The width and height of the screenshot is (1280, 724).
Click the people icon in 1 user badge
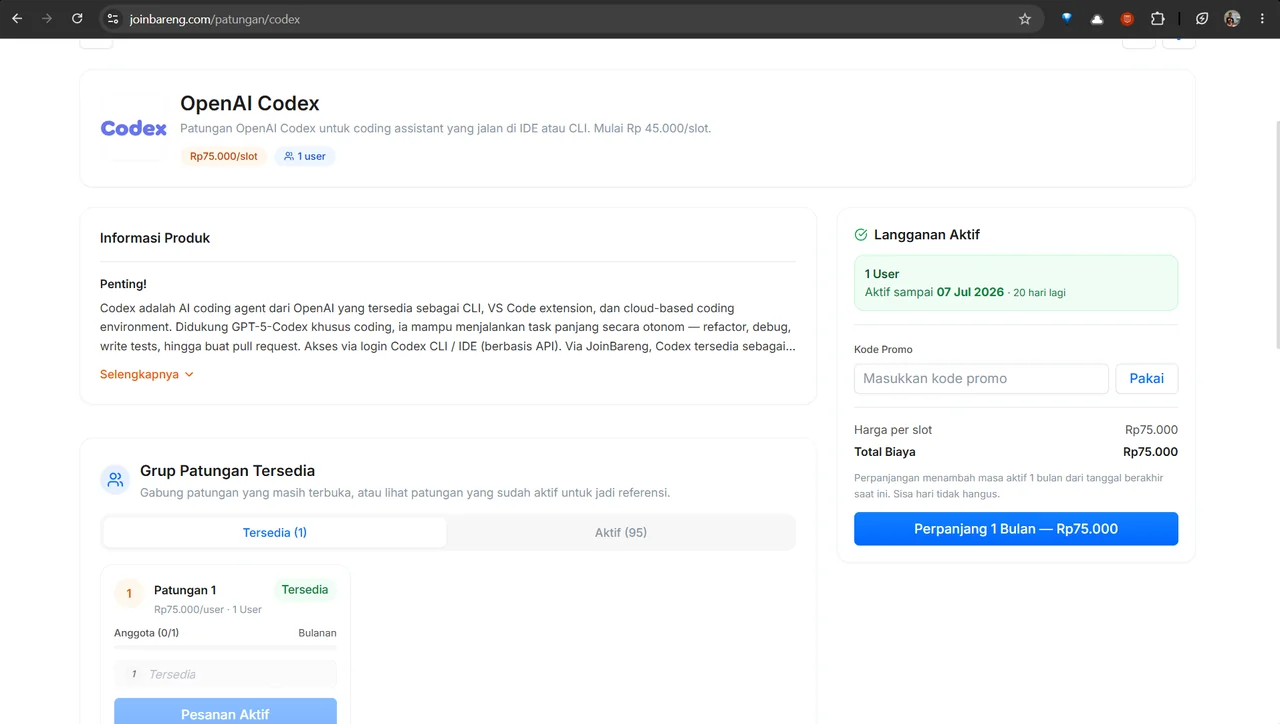click(x=289, y=156)
